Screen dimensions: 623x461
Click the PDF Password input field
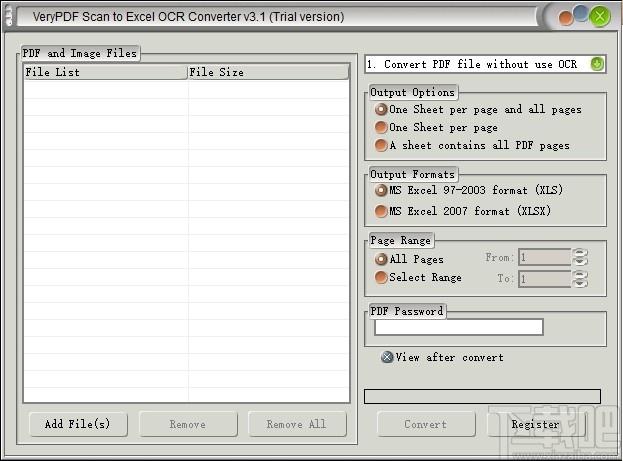click(459, 327)
